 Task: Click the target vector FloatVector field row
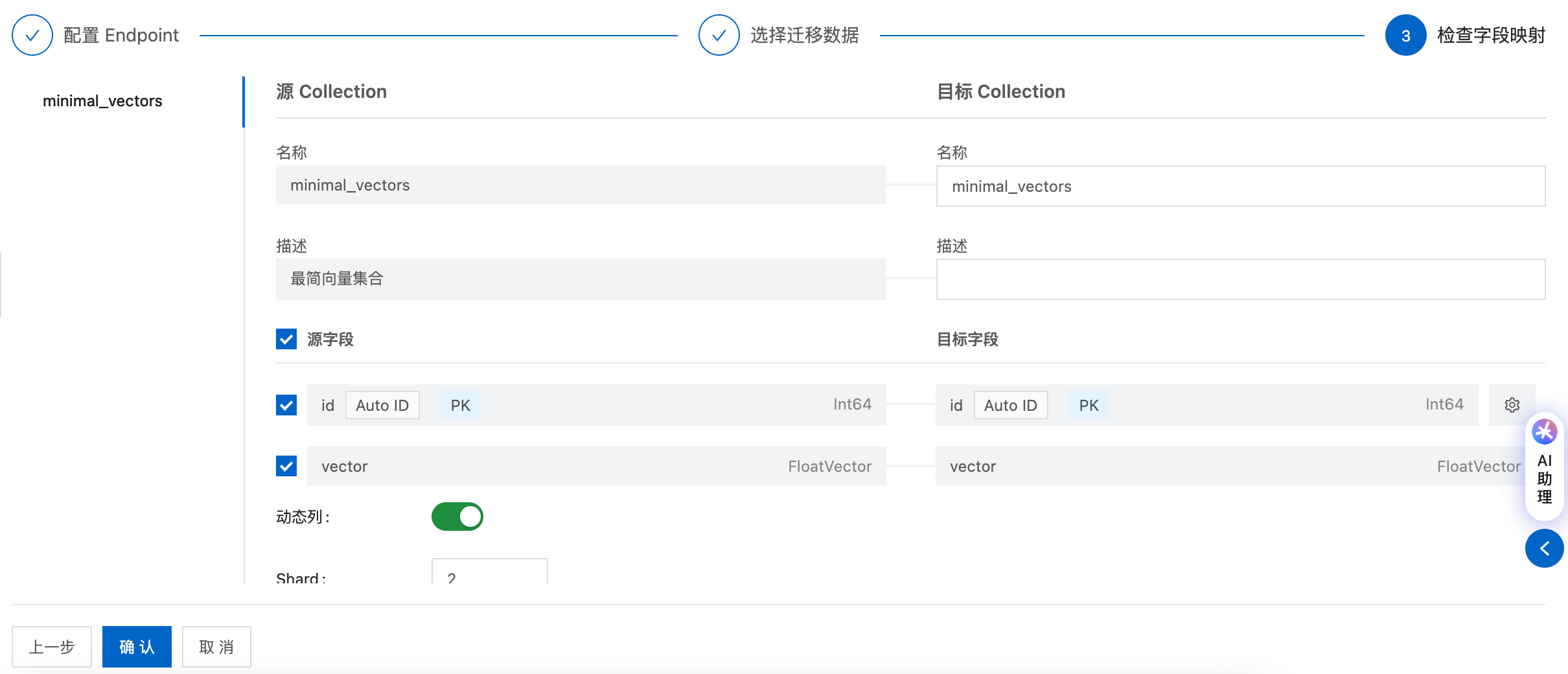click(1231, 467)
